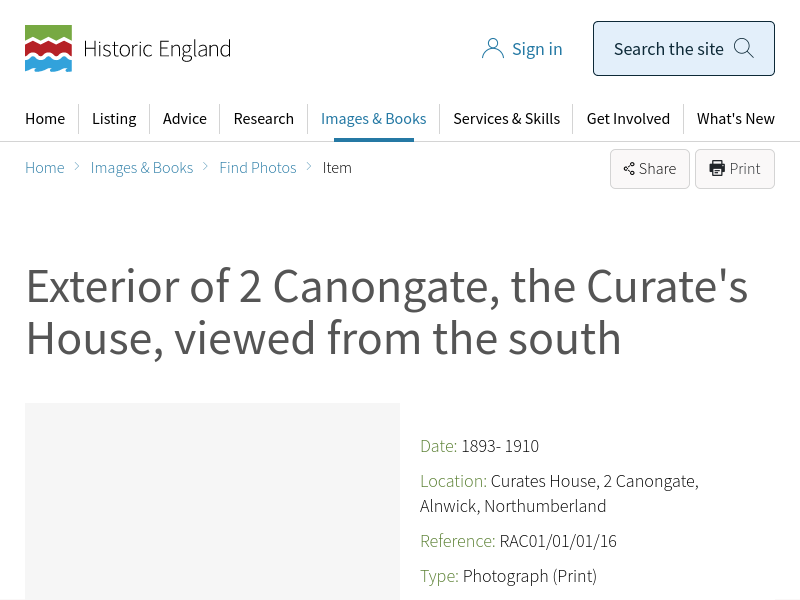Open the Sign in link
This screenshot has height=600, width=800.
[x=537, y=49]
